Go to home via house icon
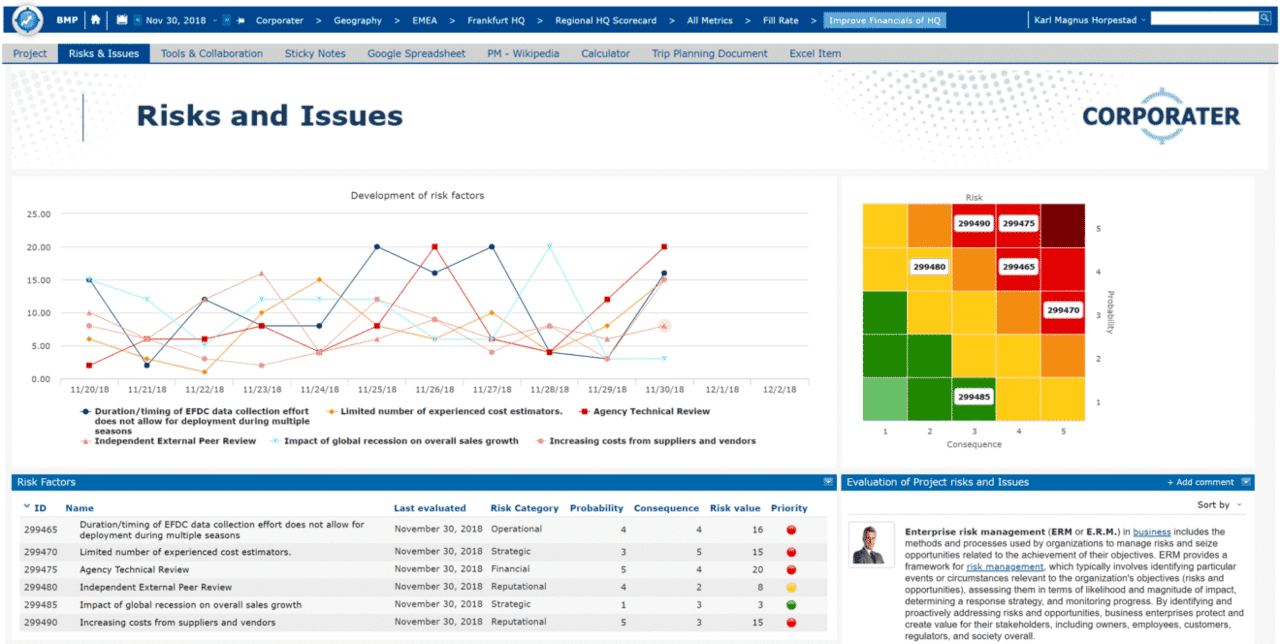This screenshot has height=644, width=1280. point(96,20)
